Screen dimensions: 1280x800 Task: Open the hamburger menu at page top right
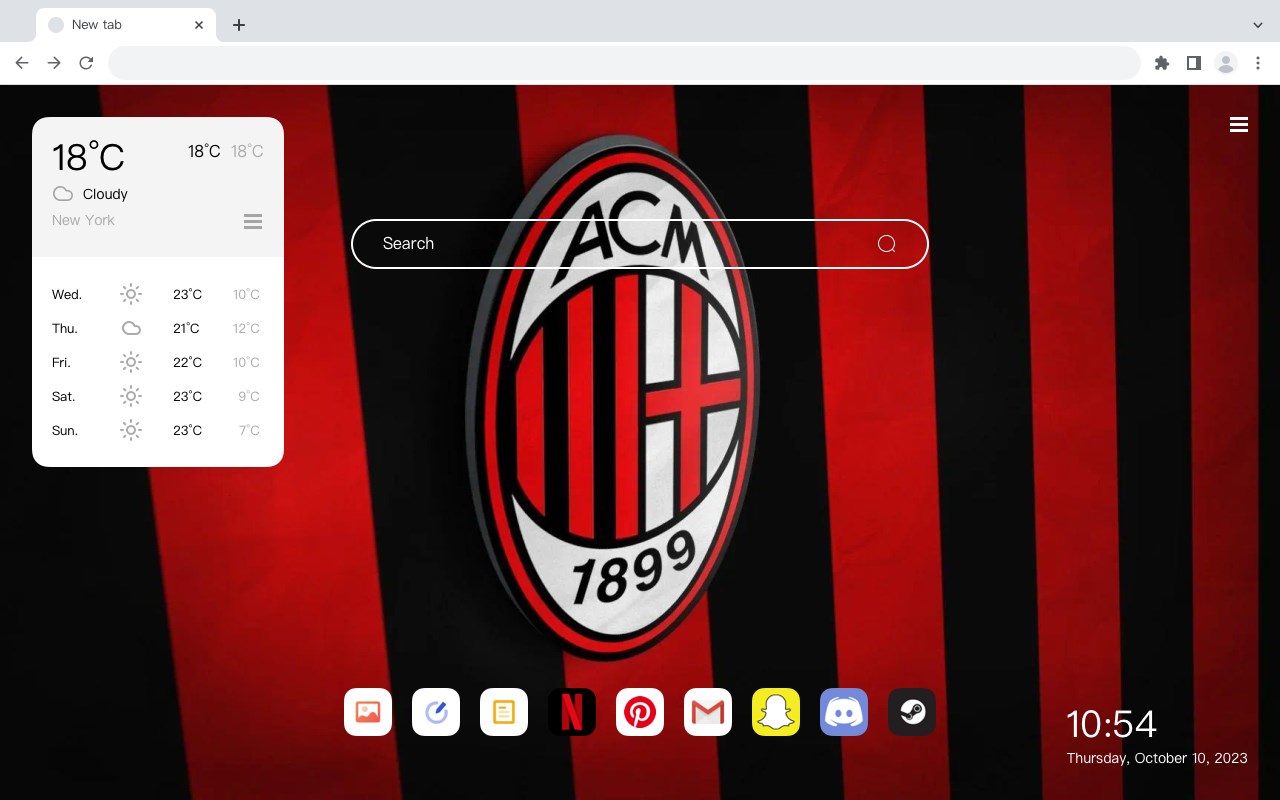tap(1239, 125)
